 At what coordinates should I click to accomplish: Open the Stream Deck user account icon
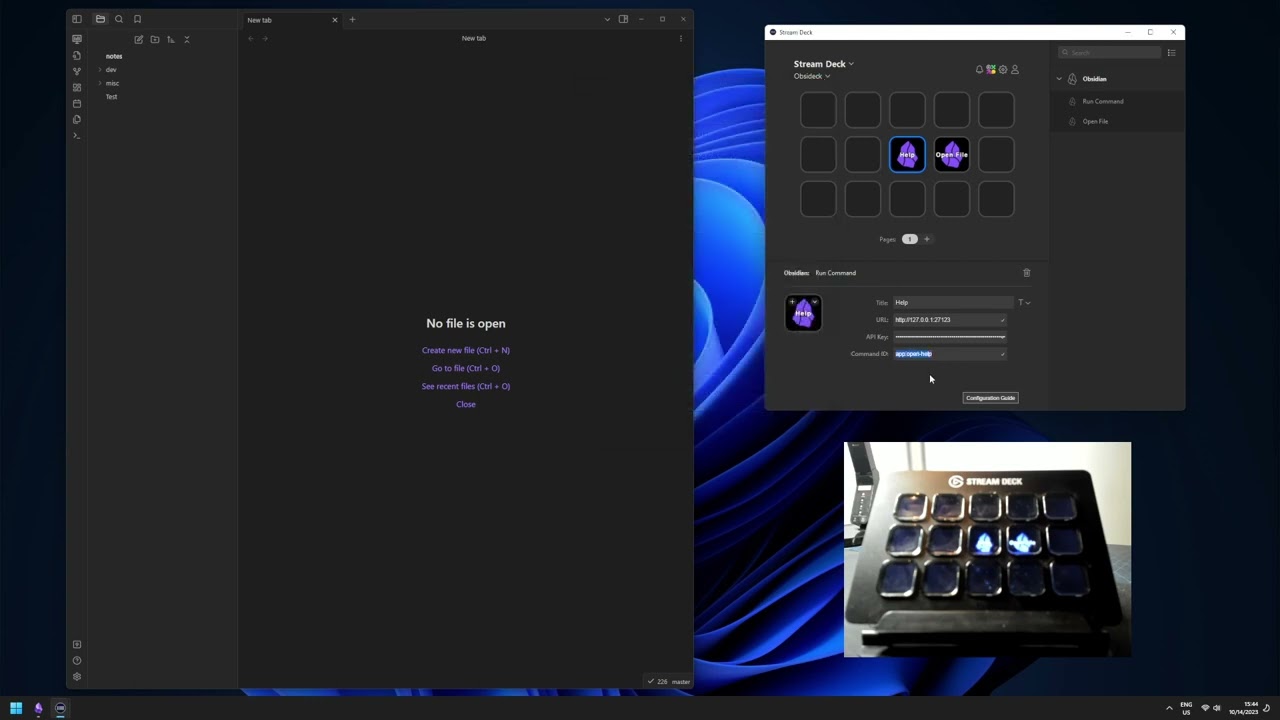click(x=1015, y=70)
